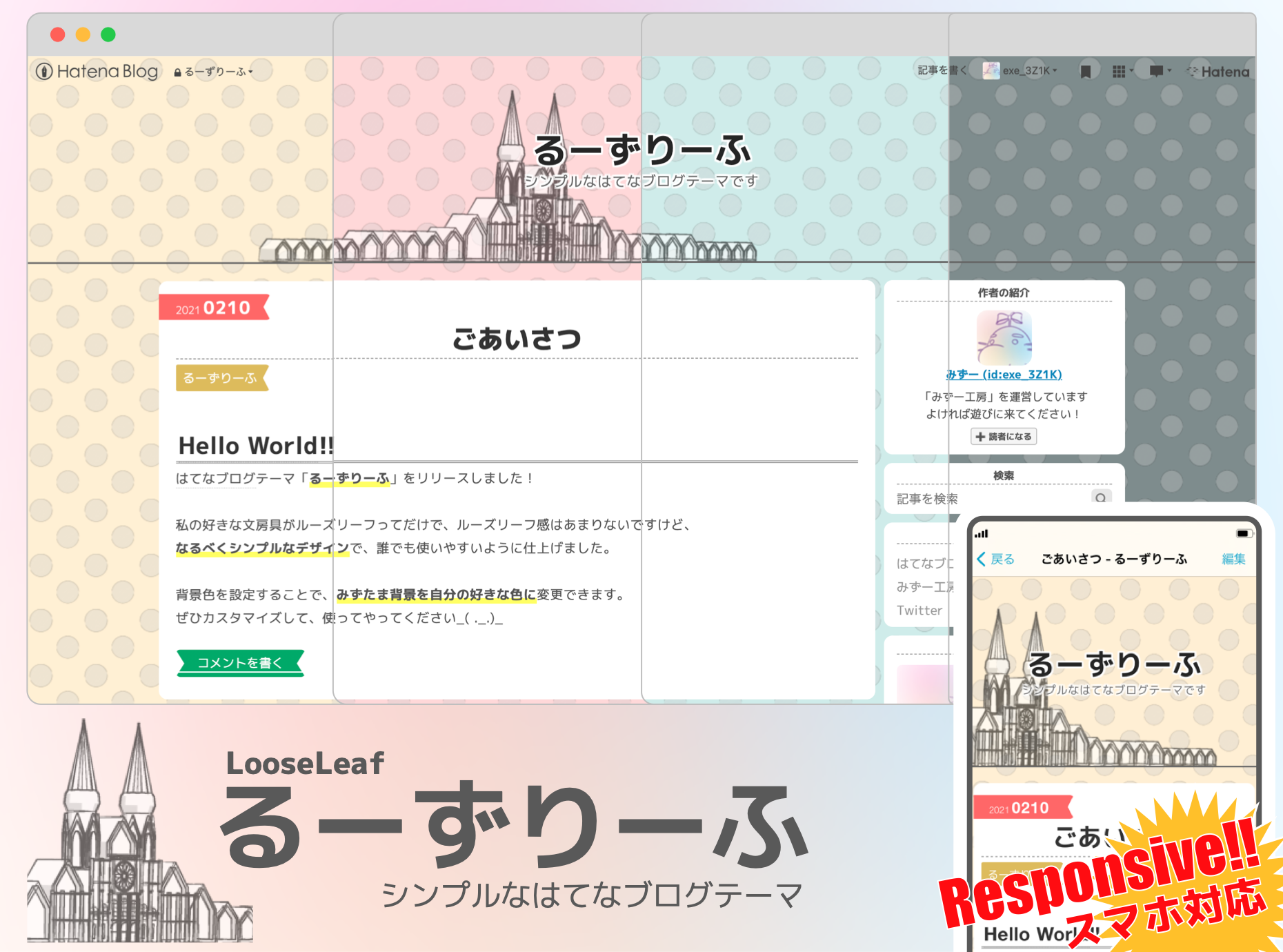Click the 作者の紹介 sidebar heading
This screenshot has height=952, width=1283.
coord(1004,292)
